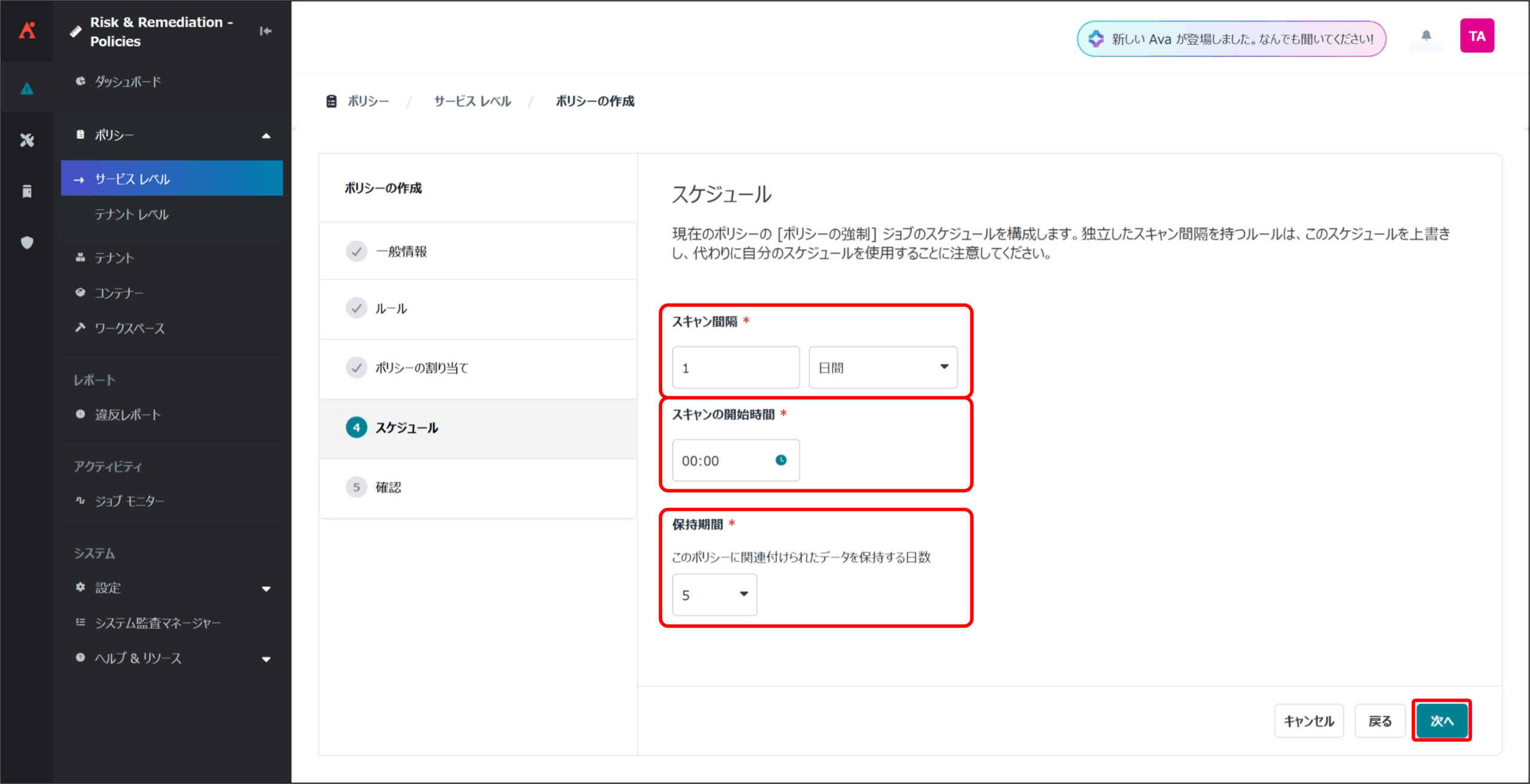Select テナント レベル in sidebar
The height and width of the screenshot is (784, 1530).
point(132,215)
